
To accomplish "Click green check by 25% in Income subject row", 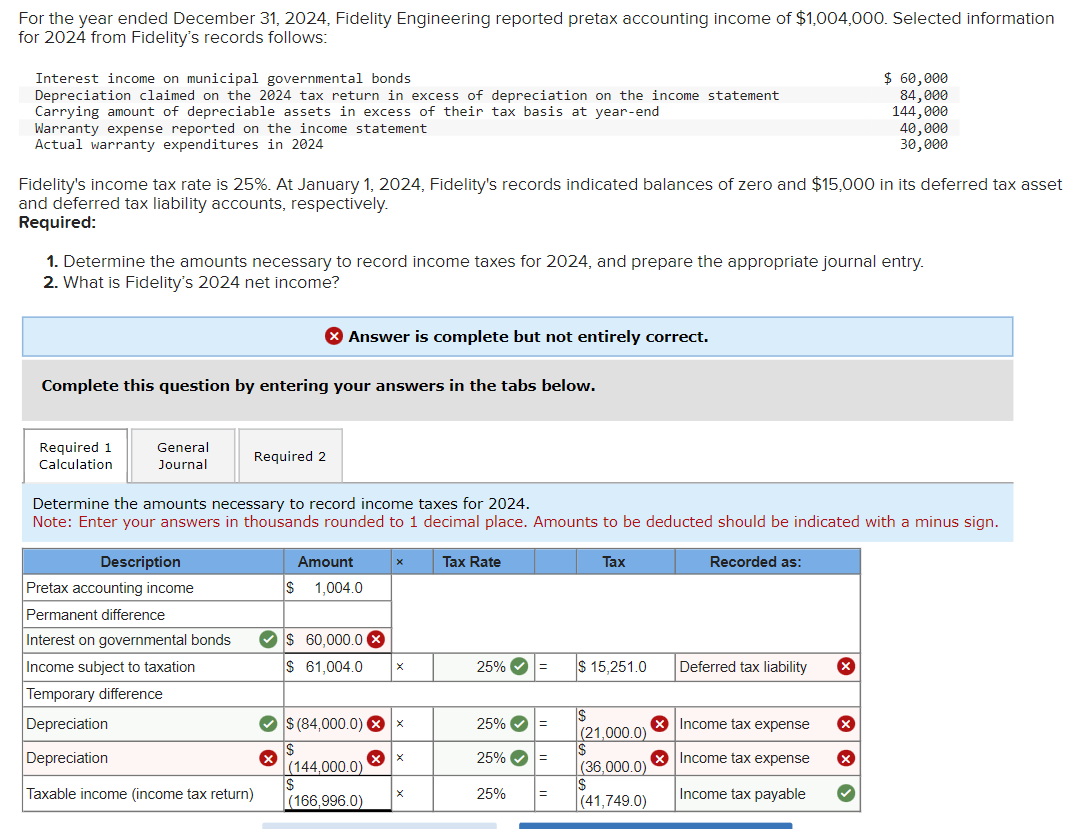I will (x=519, y=667).
